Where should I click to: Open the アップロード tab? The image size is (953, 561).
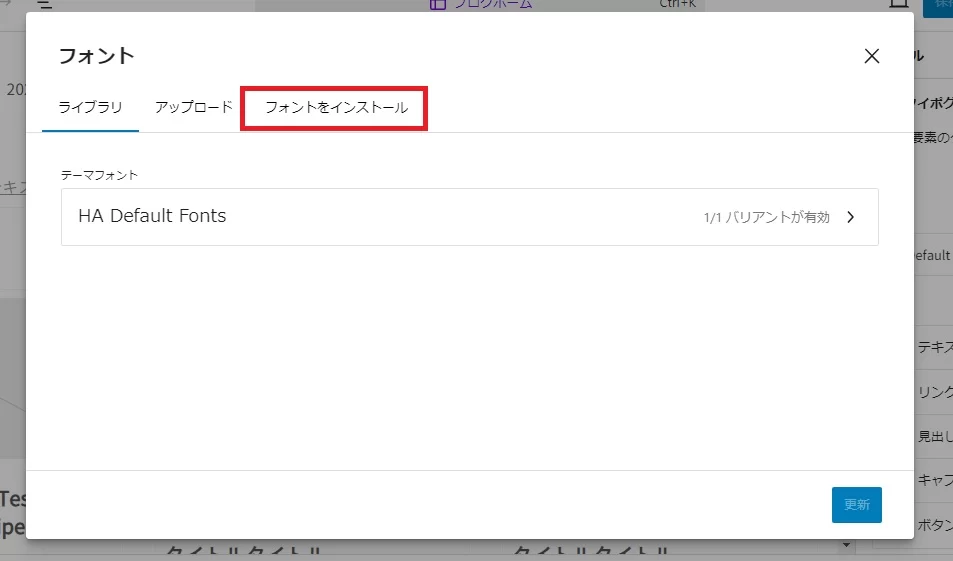point(194,108)
